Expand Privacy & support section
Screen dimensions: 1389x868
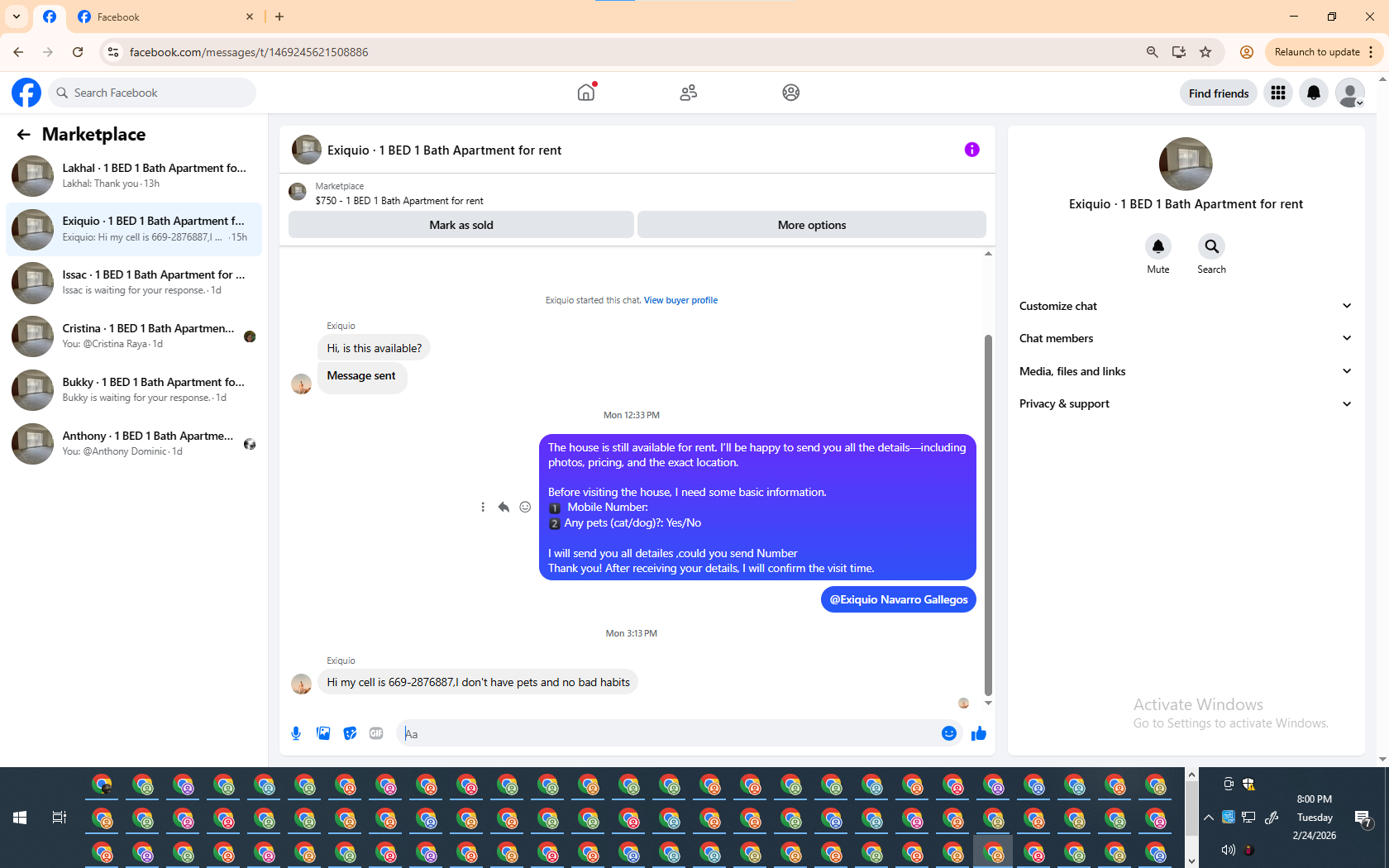click(1186, 403)
